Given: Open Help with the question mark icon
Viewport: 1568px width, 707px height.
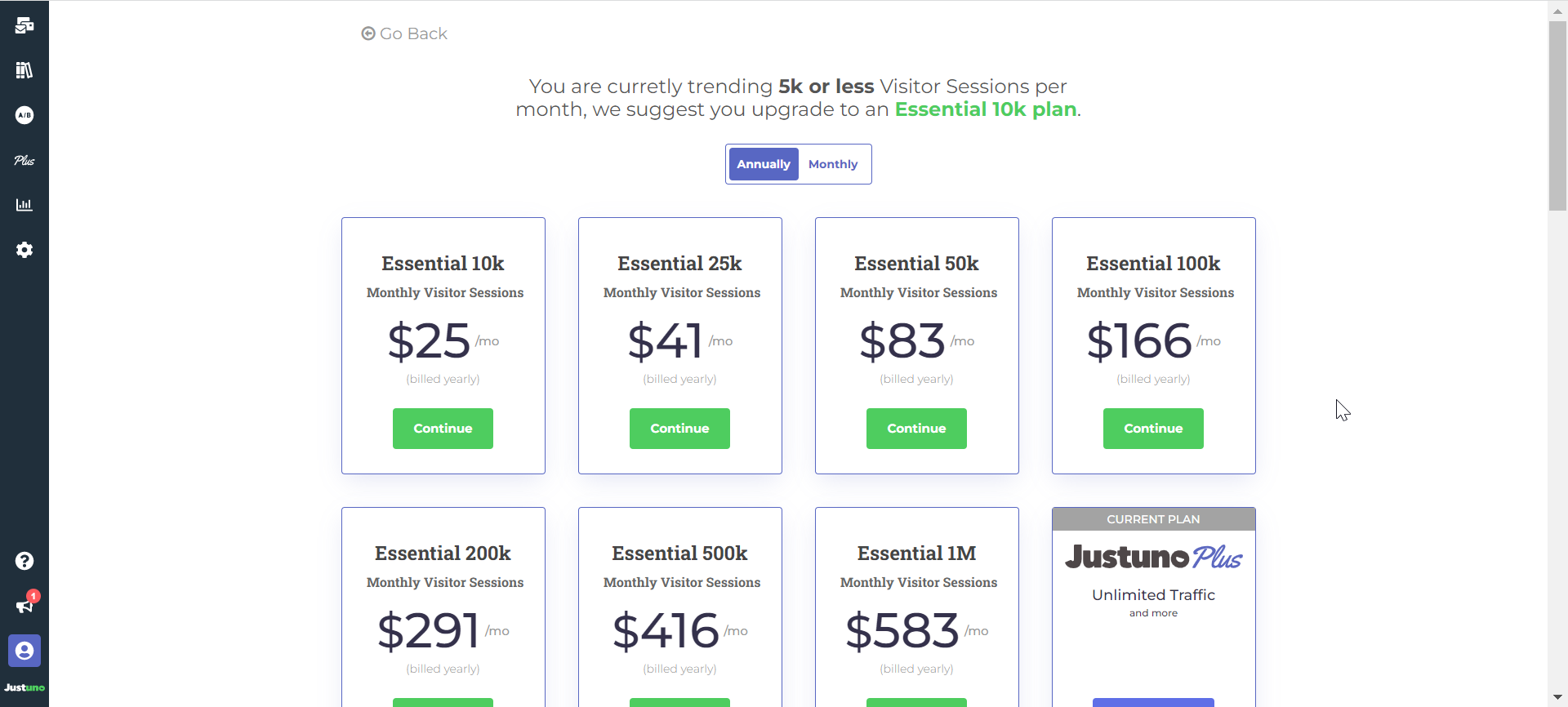Looking at the screenshot, I should tap(24, 561).
